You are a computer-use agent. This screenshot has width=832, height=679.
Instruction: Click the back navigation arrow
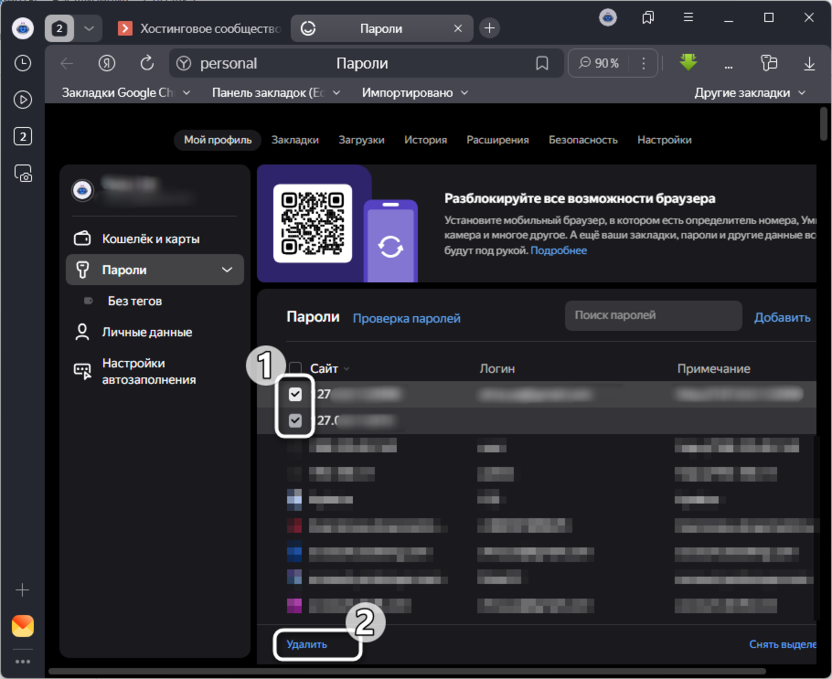(x=67, y=63)
